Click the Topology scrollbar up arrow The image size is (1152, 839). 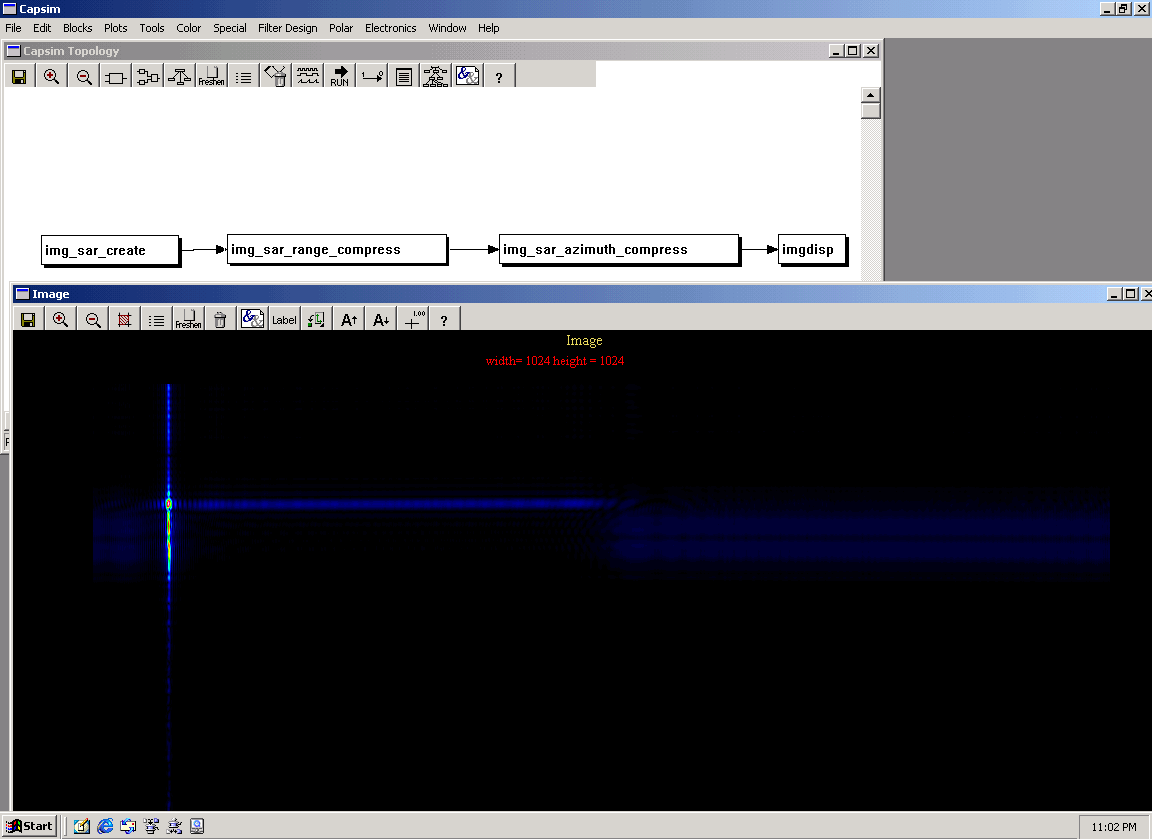point(870,95)
